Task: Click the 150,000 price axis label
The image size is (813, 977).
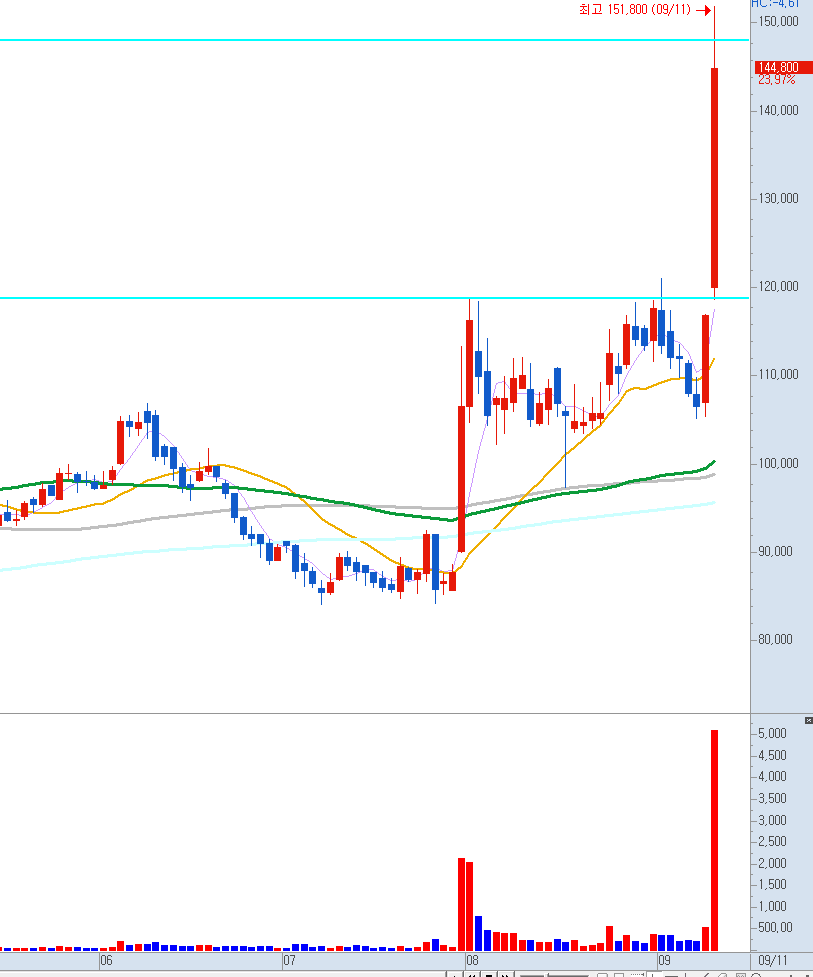Action: (778, 22)
